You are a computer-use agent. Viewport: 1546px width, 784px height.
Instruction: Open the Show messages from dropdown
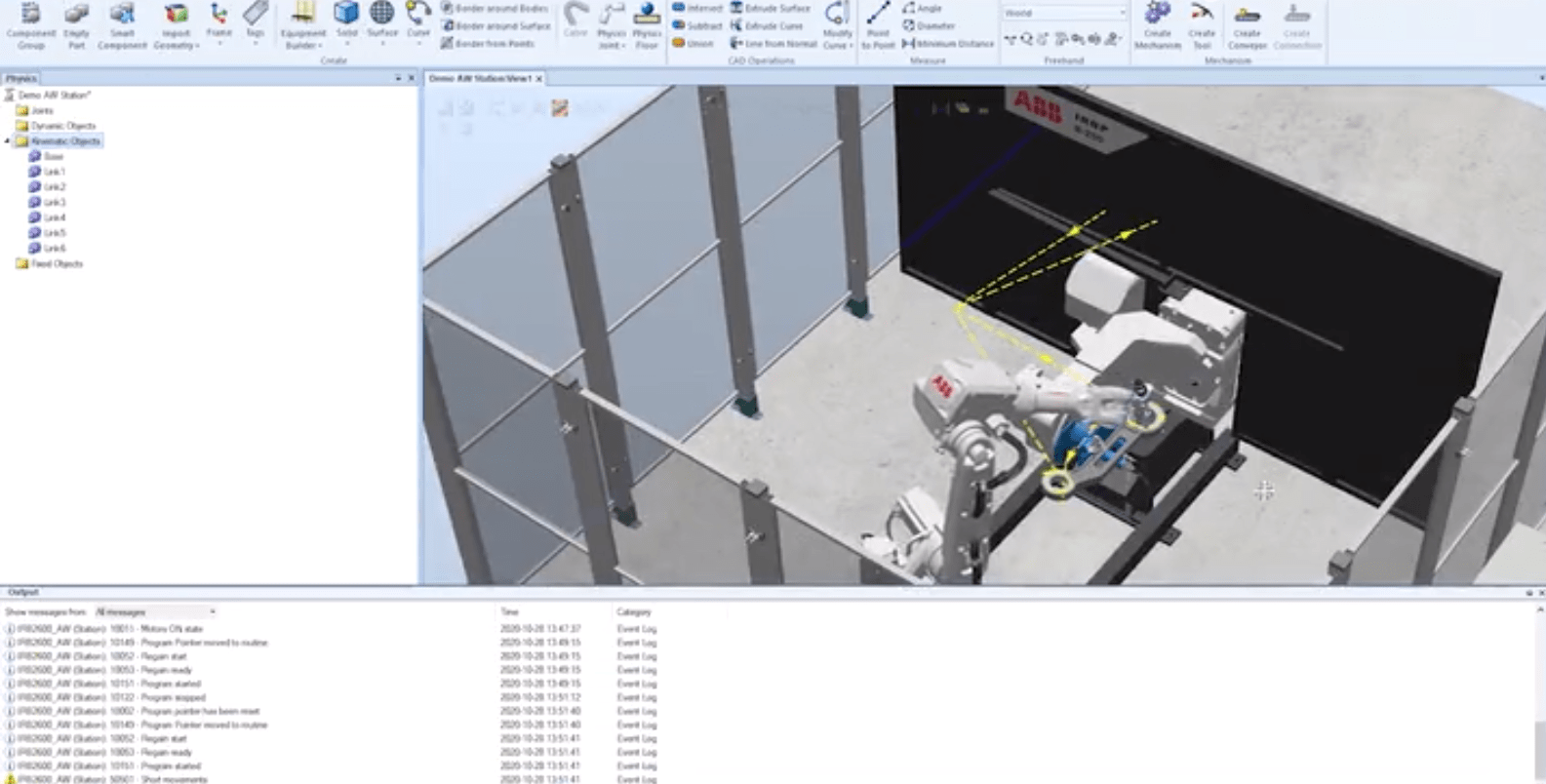155,612
